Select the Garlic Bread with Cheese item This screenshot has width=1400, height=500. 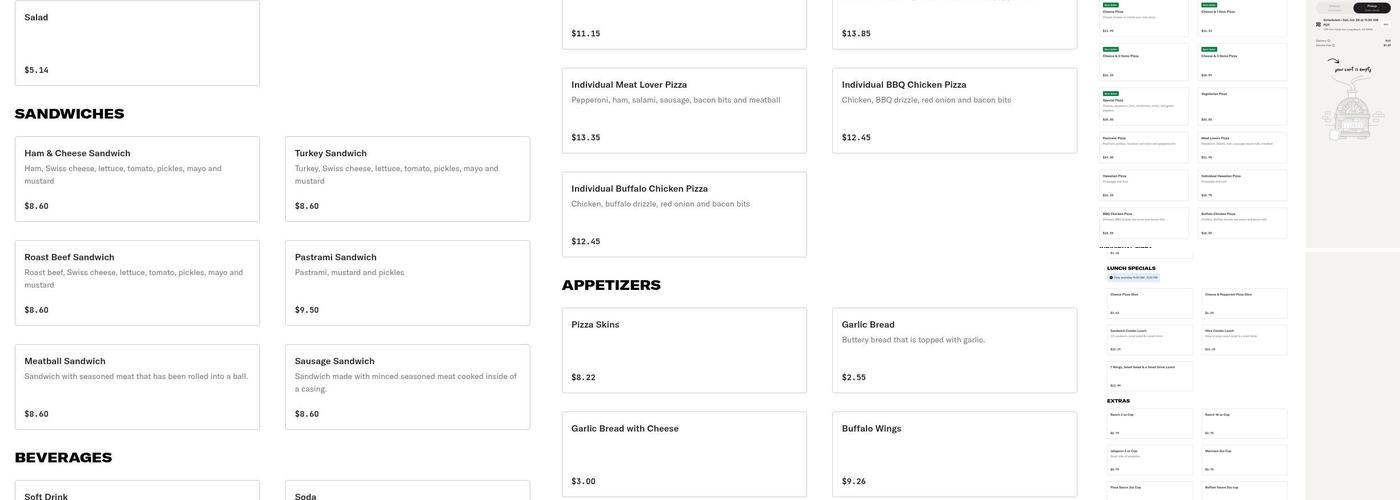pos(684,454)
